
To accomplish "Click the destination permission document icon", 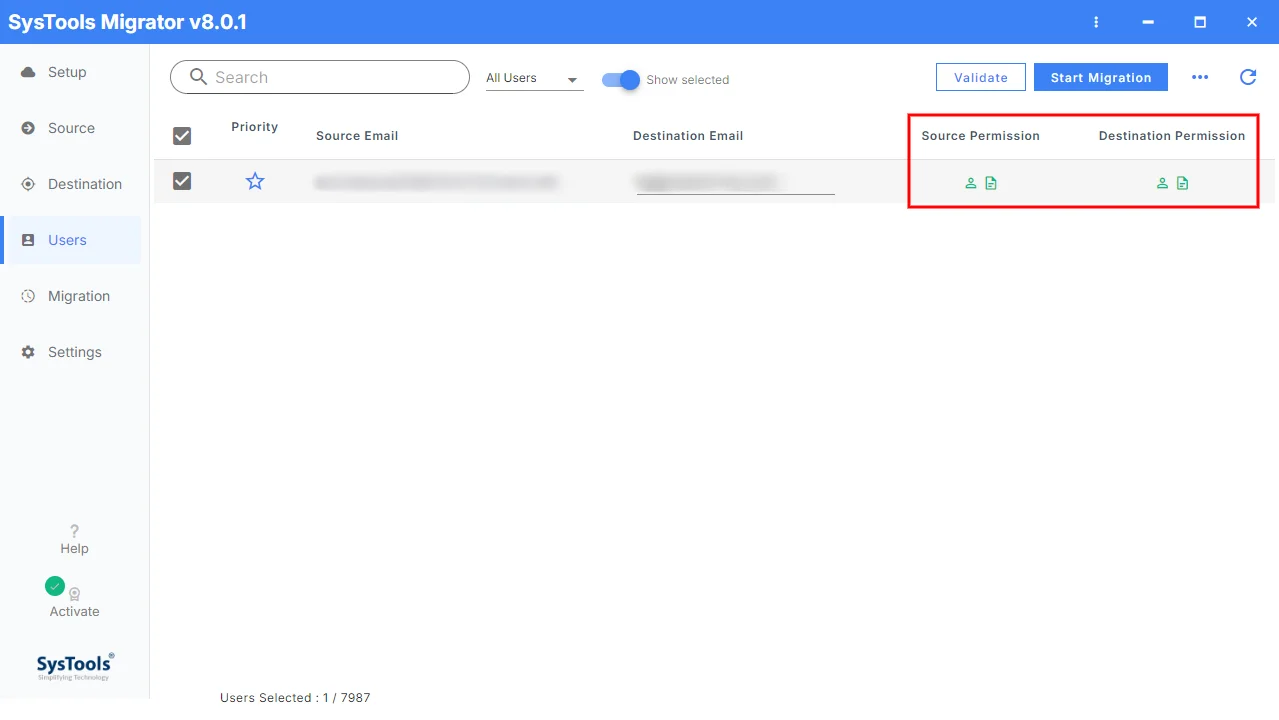I will tap(1183, 183).
